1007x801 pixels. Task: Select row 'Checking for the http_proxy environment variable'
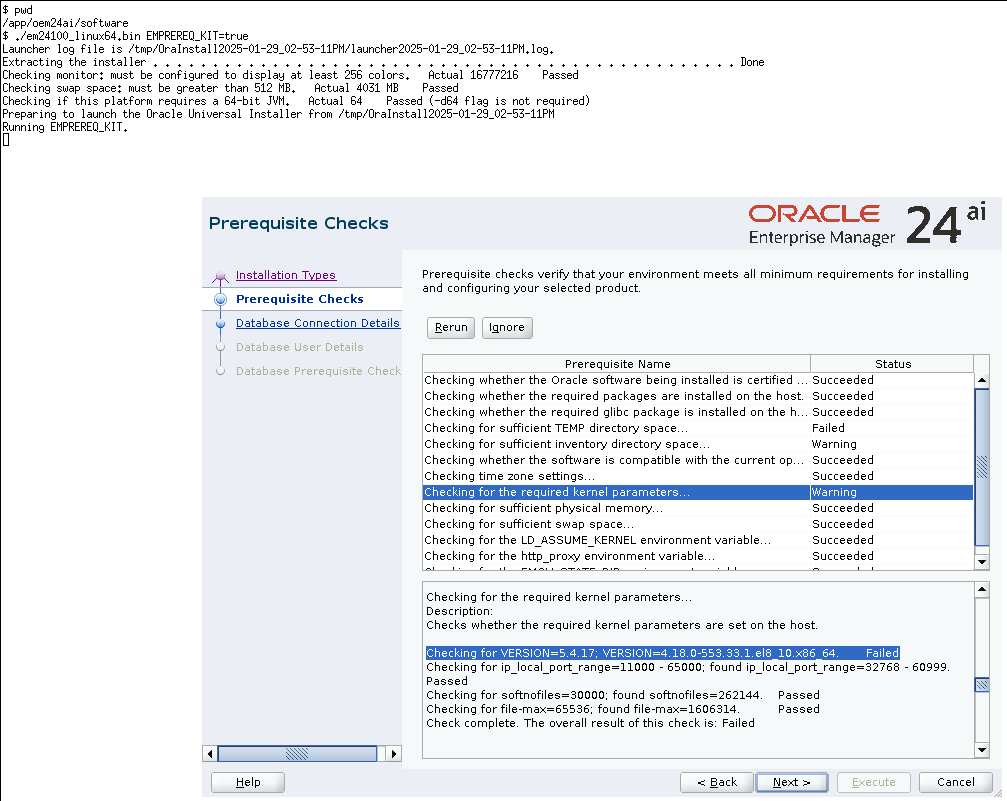(698, 556)
